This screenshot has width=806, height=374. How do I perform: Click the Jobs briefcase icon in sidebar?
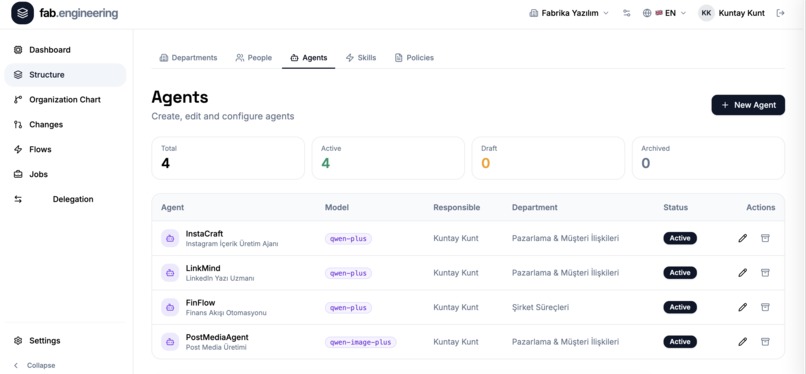click(x=18, y=174)
